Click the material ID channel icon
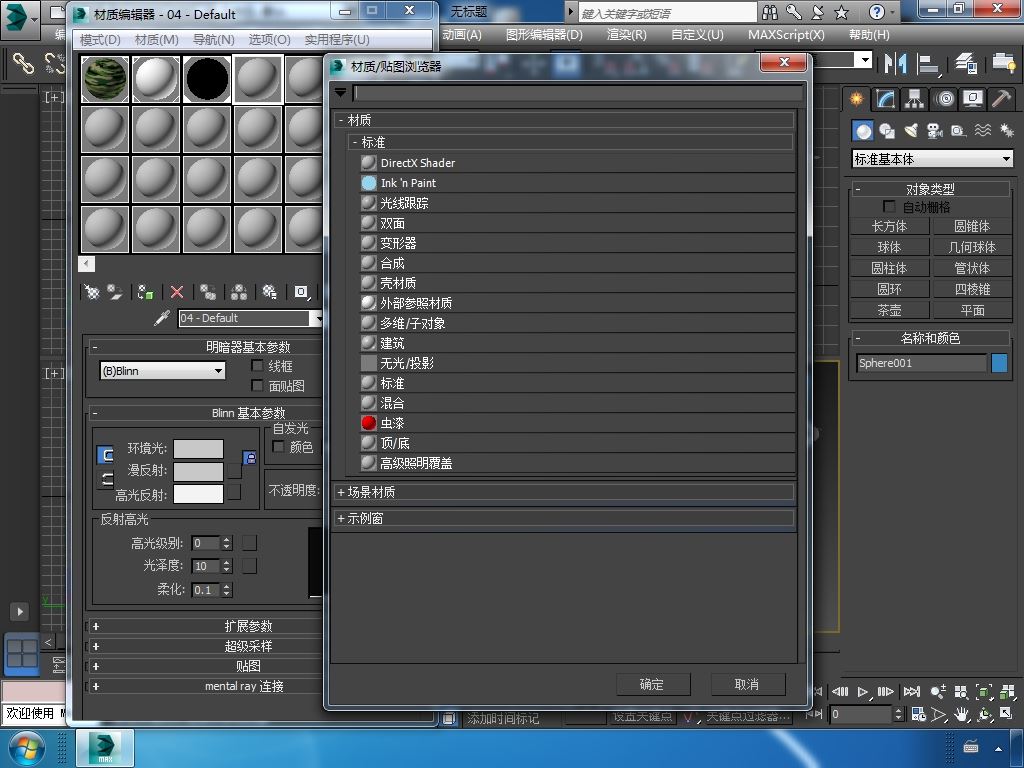Screen dimensions: 1024x768 [x=301, y=292]
